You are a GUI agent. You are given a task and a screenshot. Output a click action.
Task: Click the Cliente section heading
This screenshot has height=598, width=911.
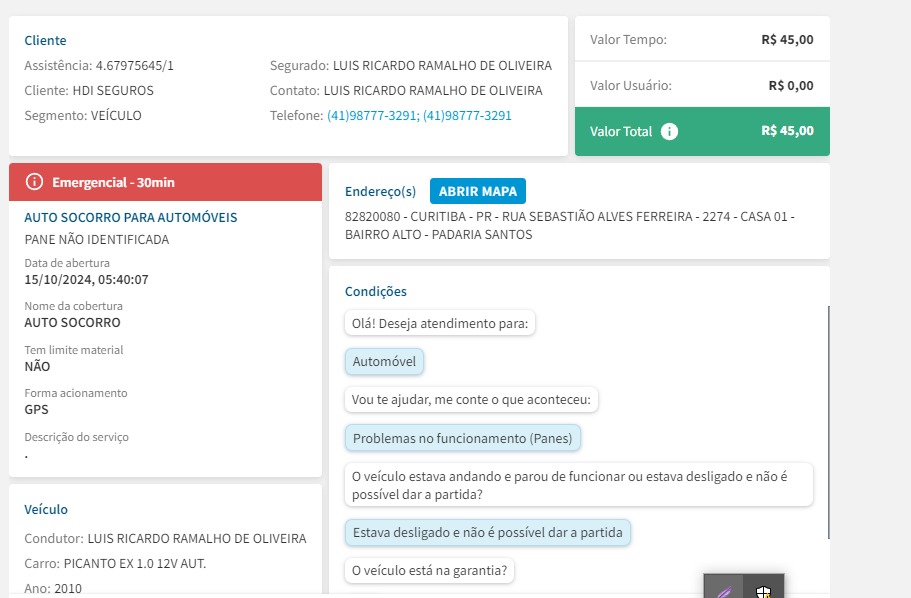pyautogui.click(x=45, y=41)
